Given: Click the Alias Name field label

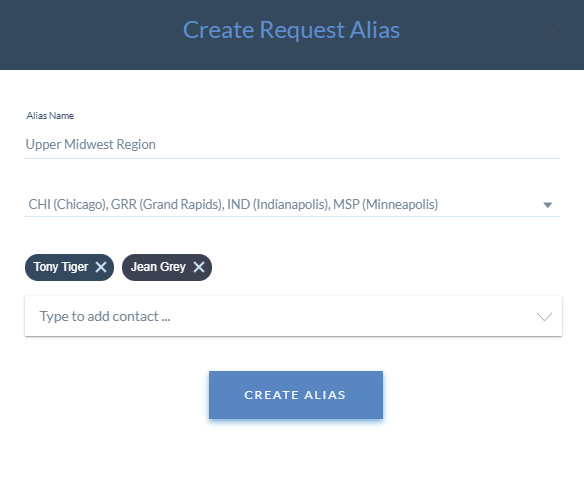Looking at the screenshot, I should 50,116.
